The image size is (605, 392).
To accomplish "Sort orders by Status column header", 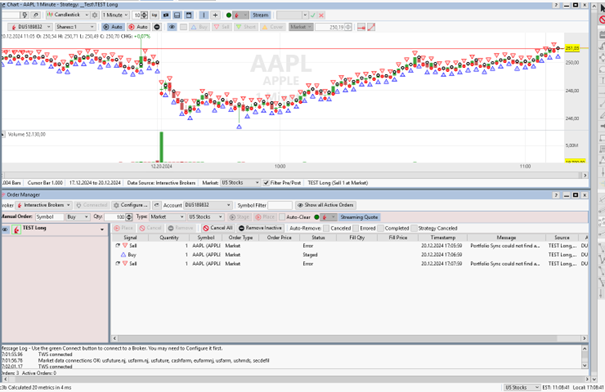I will click(318, 238).
